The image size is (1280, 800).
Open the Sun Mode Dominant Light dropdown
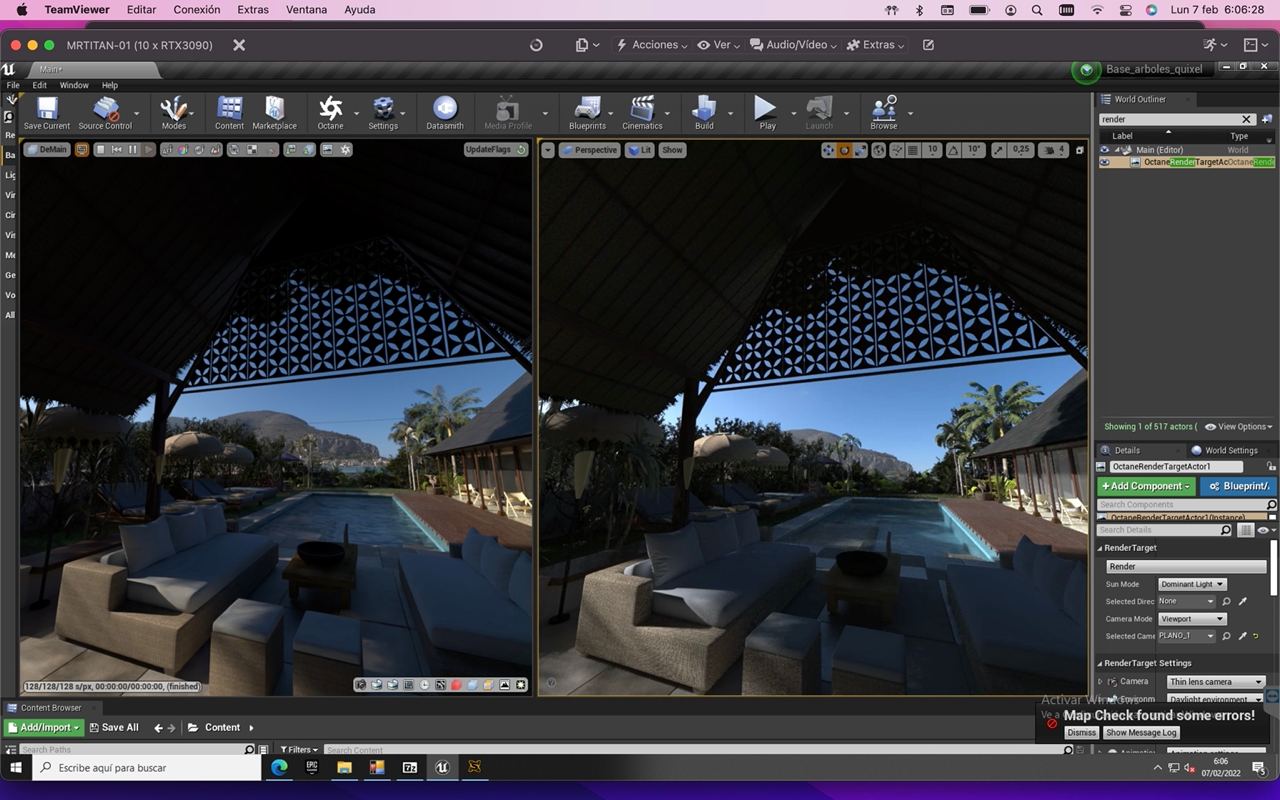tap(1192, 584)
